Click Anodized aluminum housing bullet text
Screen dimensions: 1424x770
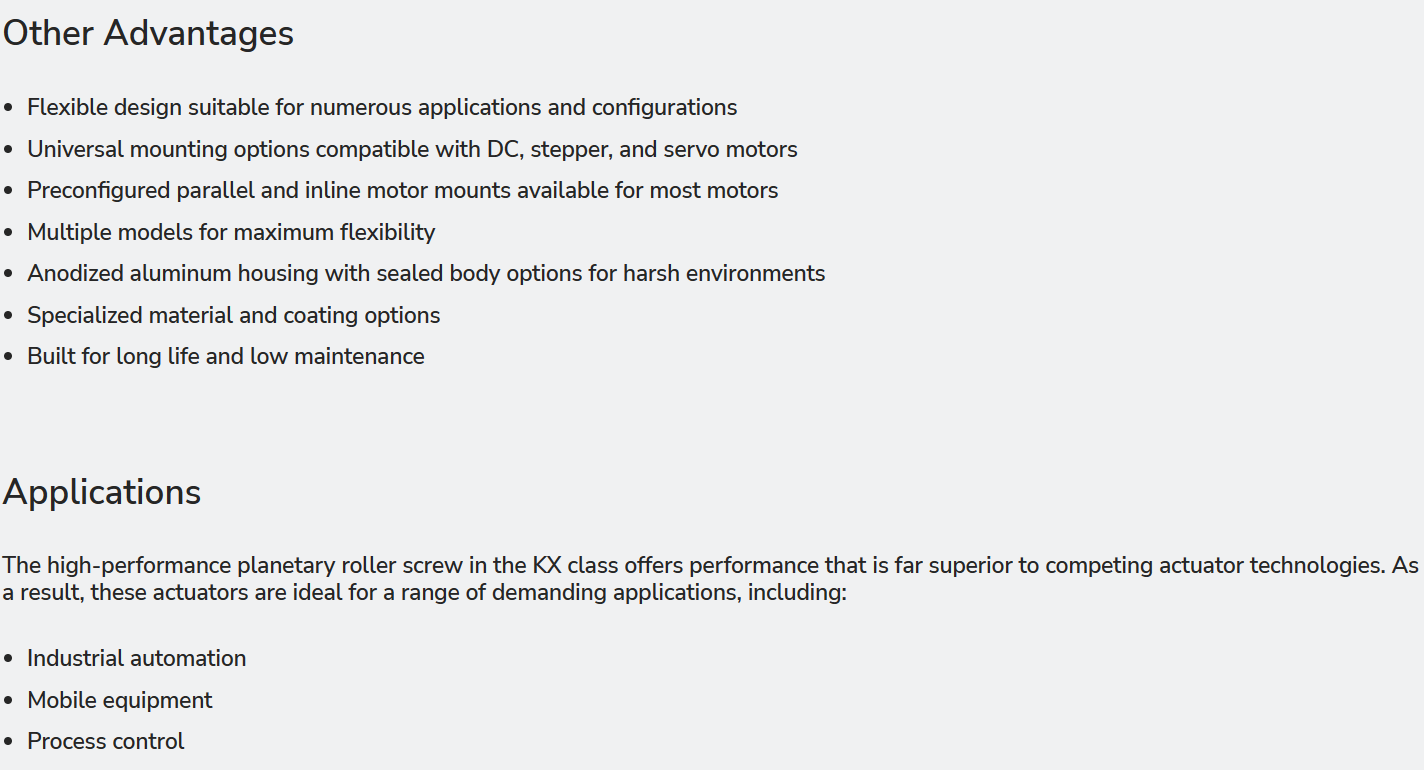point(426,273)
